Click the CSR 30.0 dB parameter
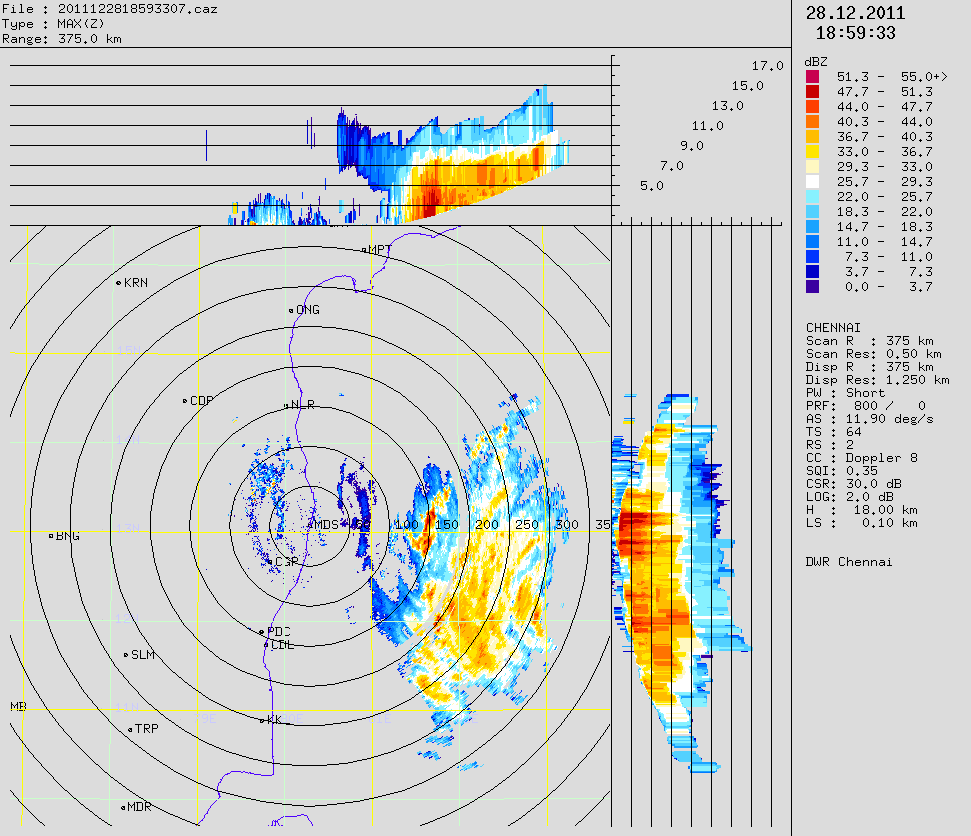This screenshot has width=971, height=836. click(x=853, y=484)
